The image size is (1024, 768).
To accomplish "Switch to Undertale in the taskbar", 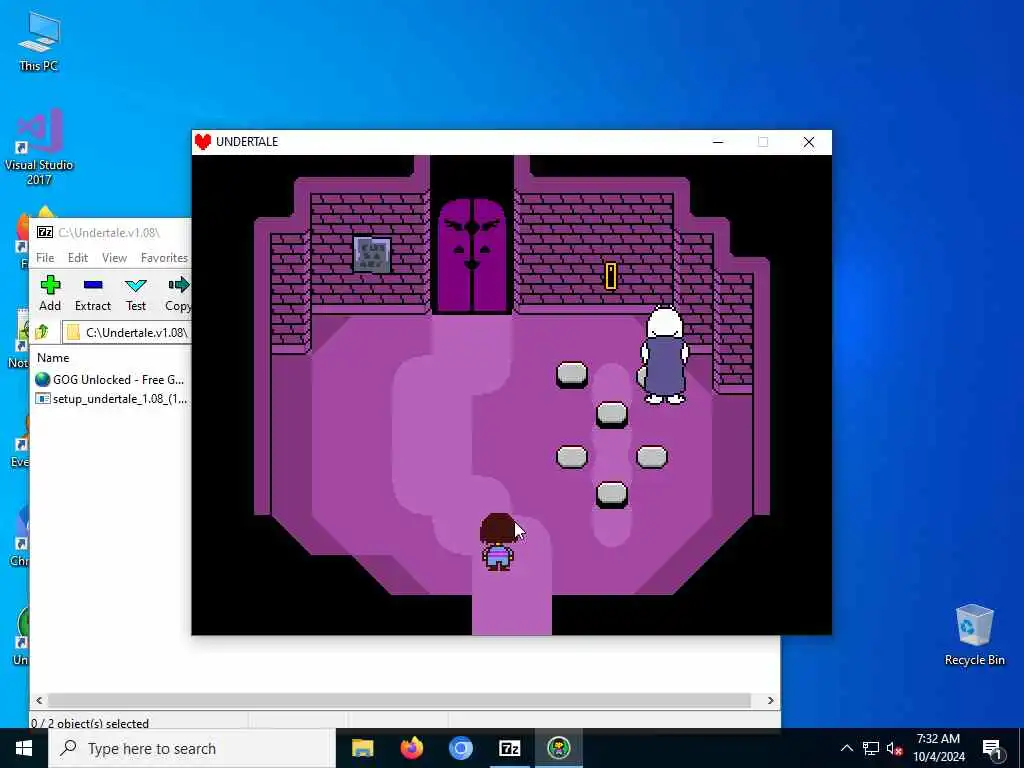I will 558,748.
